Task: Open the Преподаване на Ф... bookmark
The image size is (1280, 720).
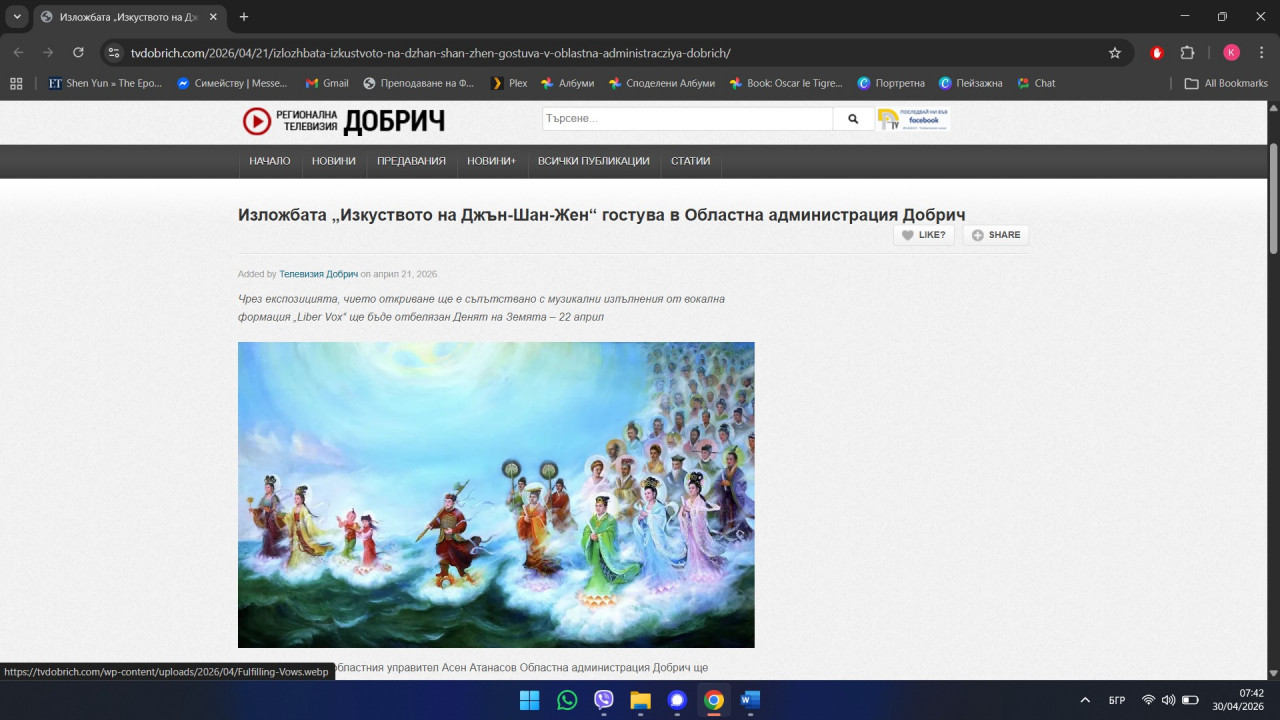Action: (418, 83)
